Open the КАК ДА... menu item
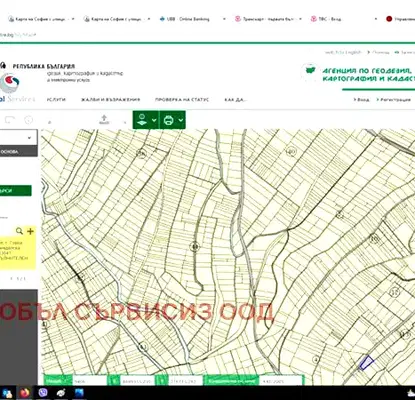This screenshot has height=400, width=415. 235,100
